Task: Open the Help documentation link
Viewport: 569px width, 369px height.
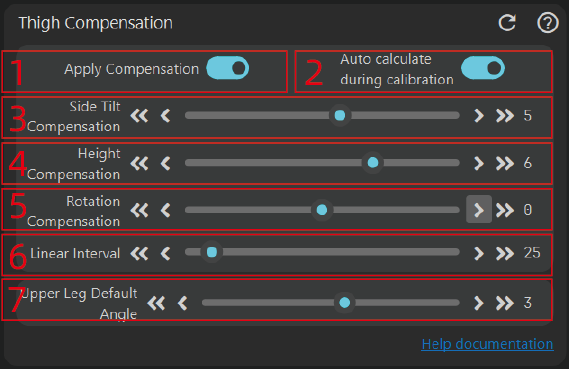Action: point(487,344)
